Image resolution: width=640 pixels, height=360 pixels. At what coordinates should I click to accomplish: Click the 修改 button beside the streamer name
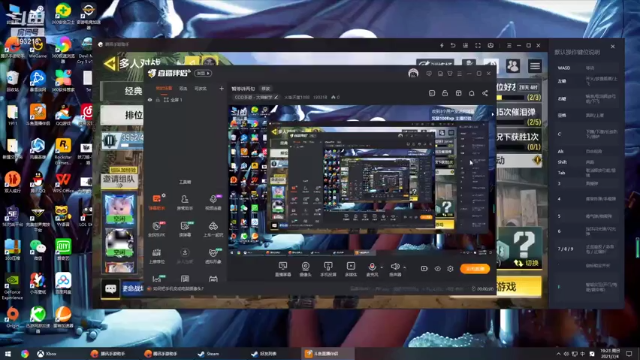tap(266, 89)
